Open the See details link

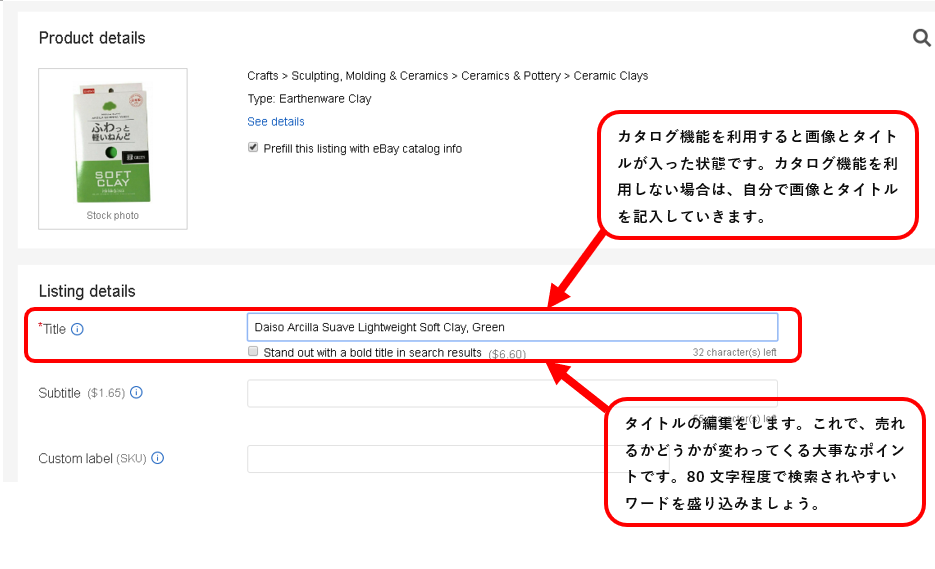tap(275, 122)
